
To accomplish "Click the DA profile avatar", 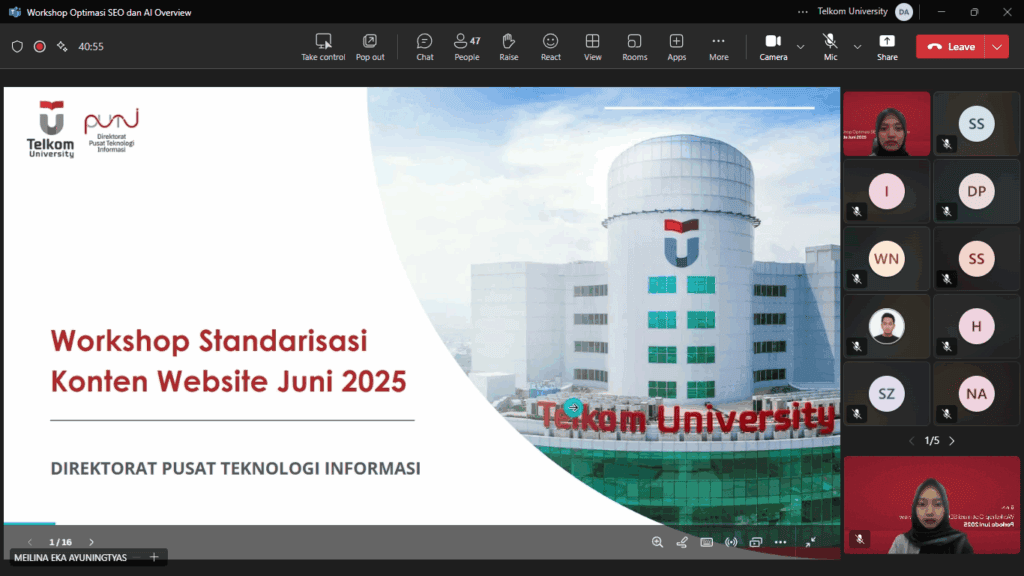I will (904, 12).
